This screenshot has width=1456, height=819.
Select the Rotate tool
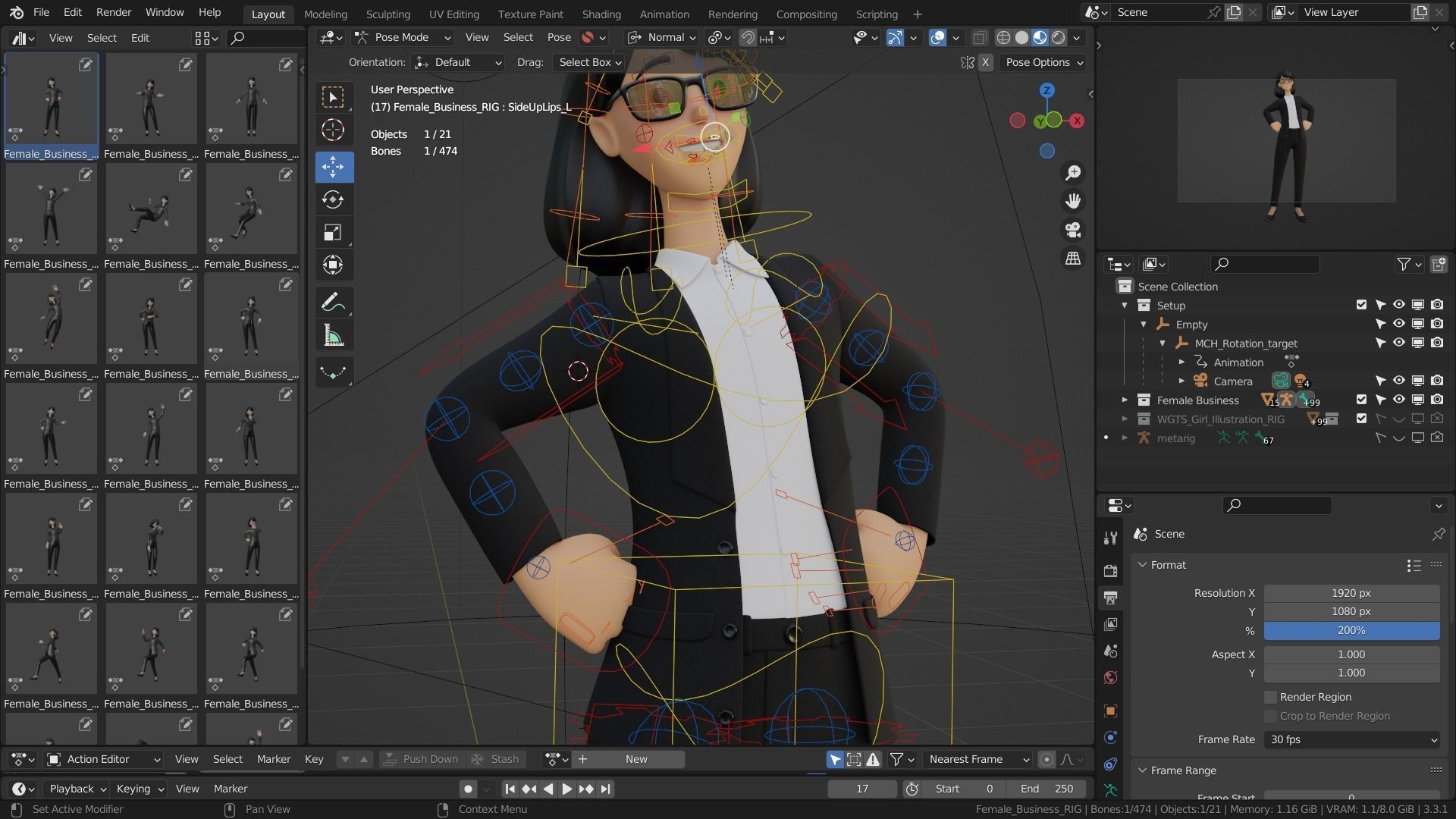coord(333,199)
